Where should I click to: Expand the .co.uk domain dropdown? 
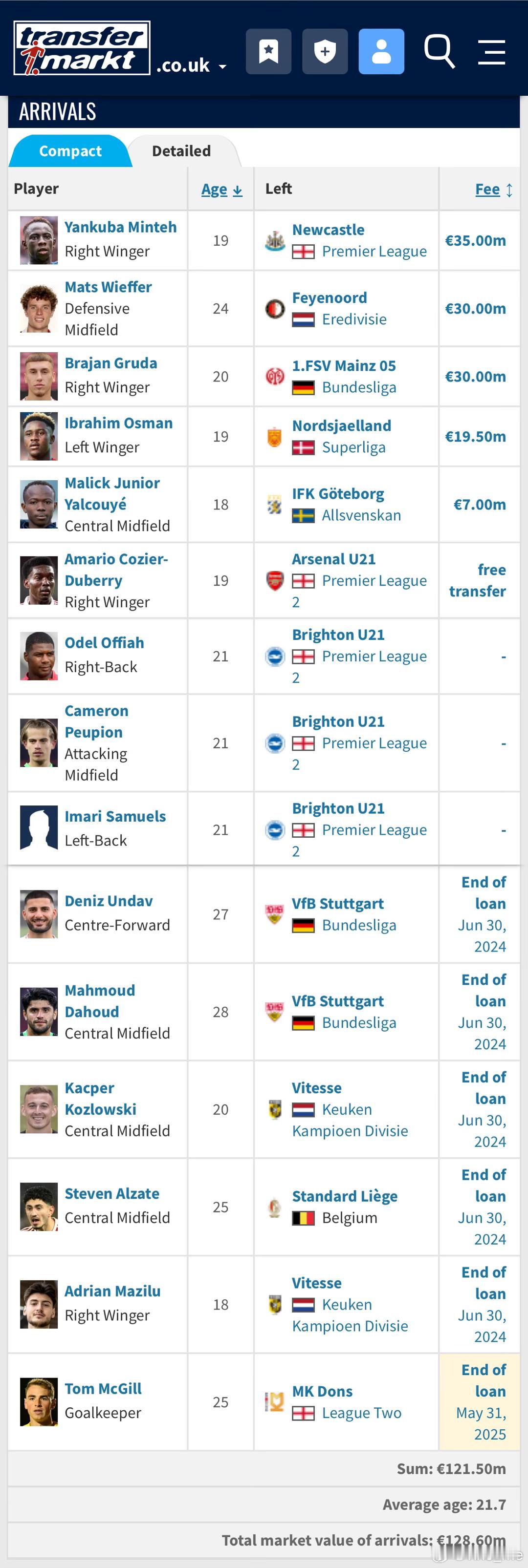[191, 65]
